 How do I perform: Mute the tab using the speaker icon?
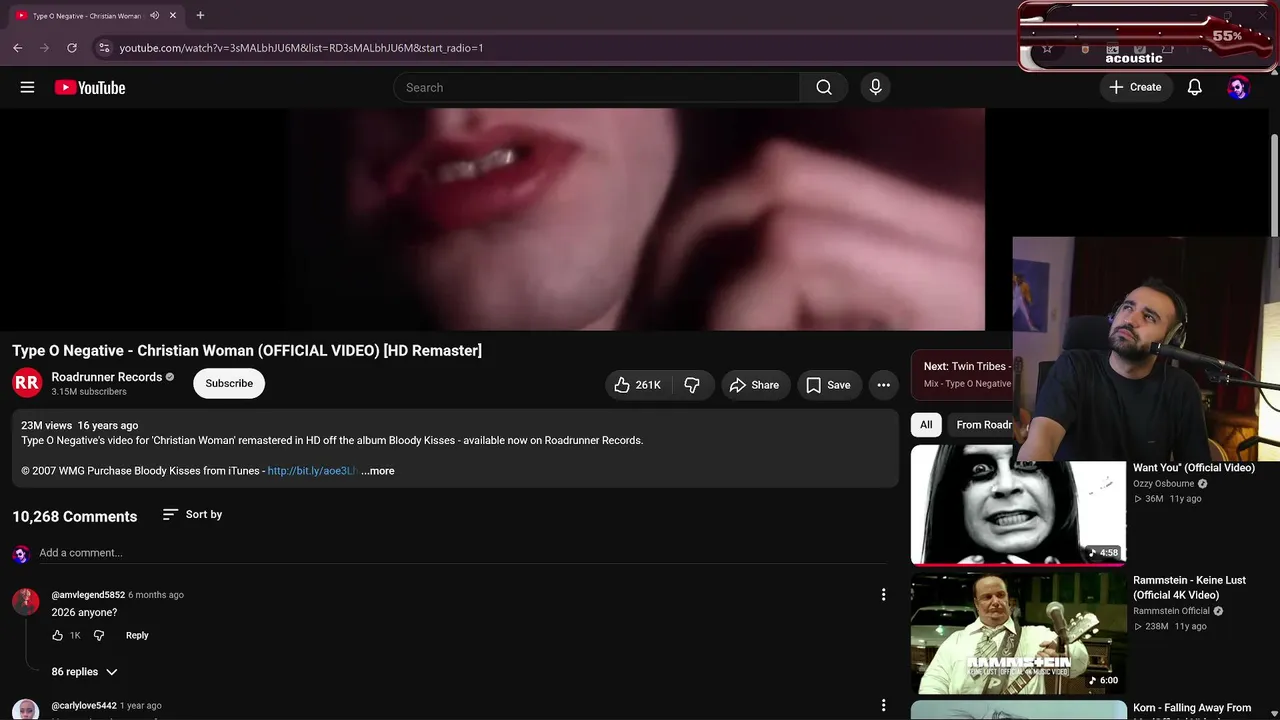pyautogui.click(x=154, y=15)
